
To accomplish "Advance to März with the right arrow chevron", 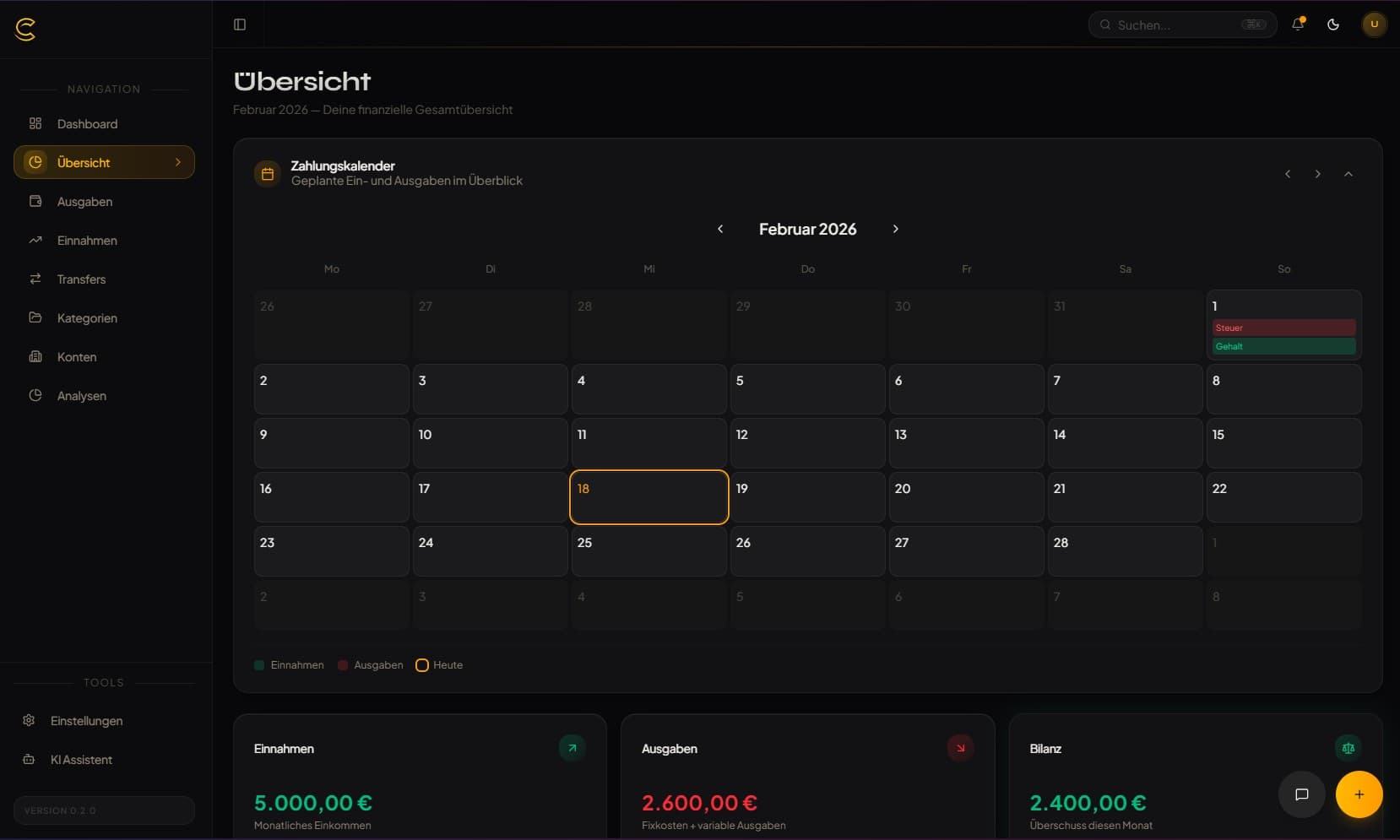I will [x=895, y=229].
